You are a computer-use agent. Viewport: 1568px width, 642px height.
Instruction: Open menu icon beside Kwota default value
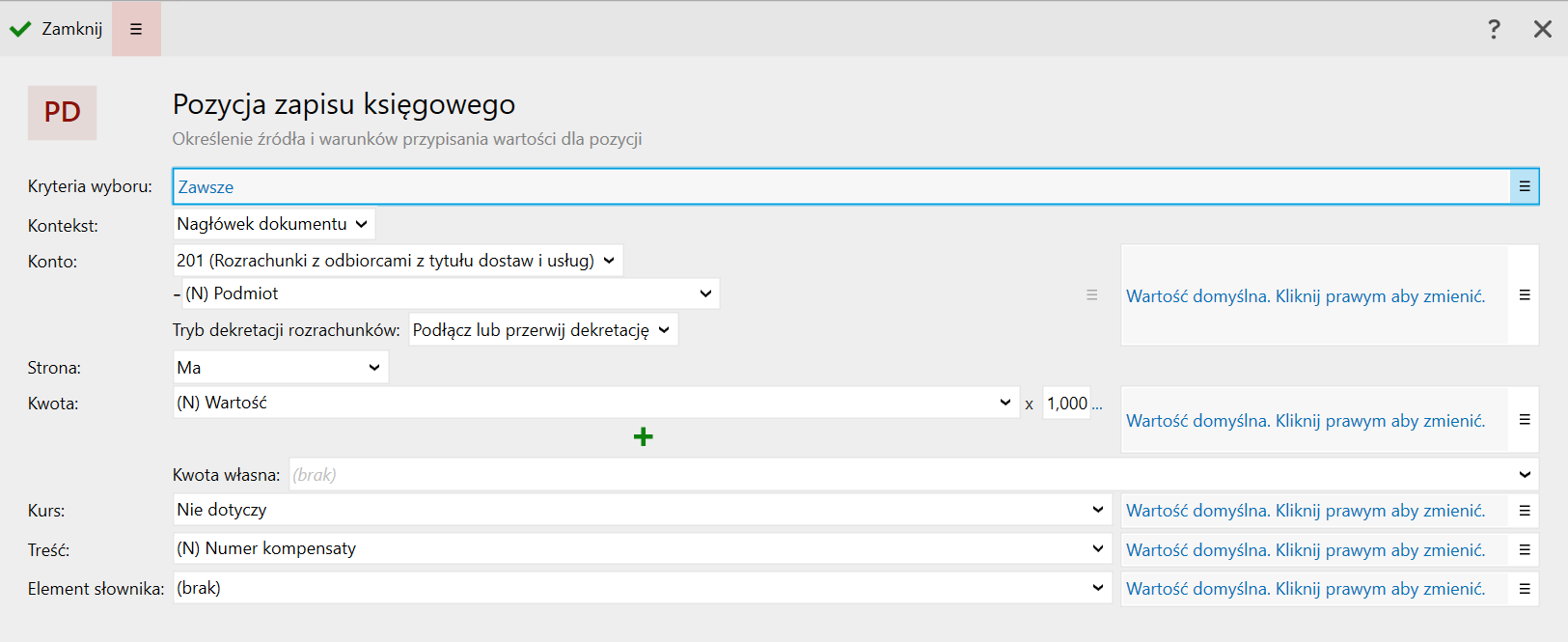point(1525,420)
